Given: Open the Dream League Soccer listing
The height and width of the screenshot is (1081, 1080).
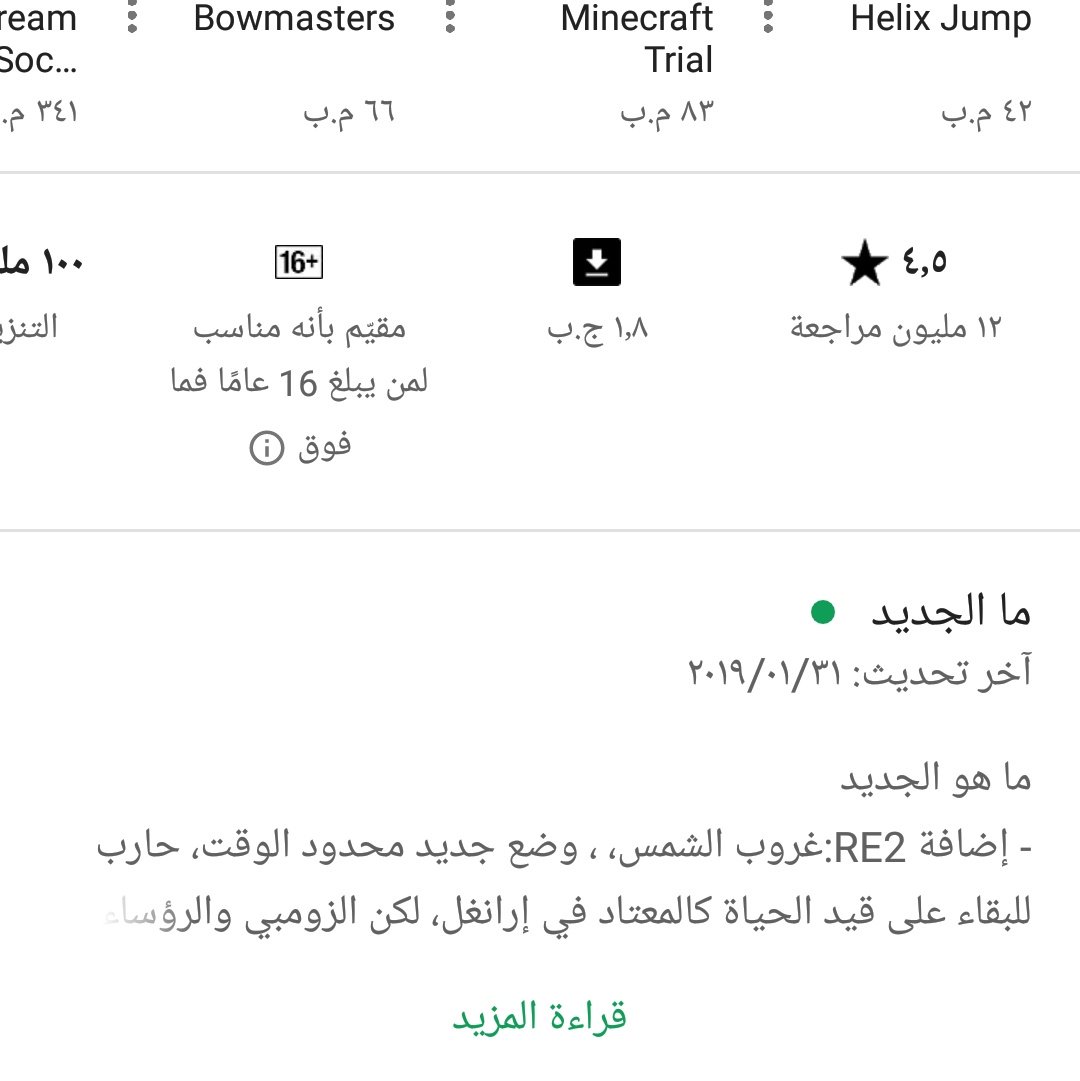Looking at the screenshot, I should pos(38,39).
